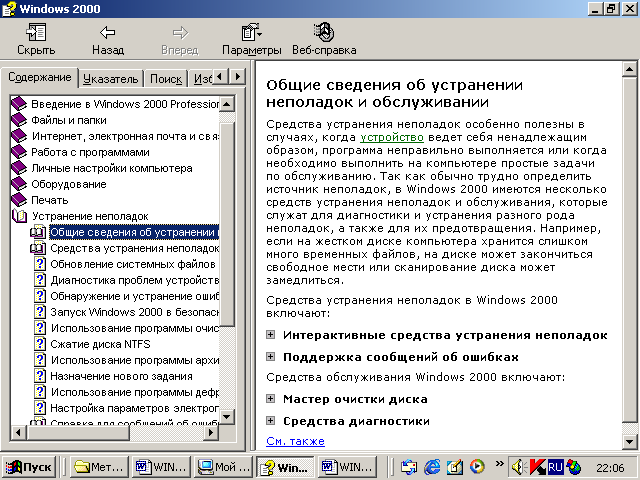Click book icon beside Интернет, электронная почта
This screenshot has height=480, width=640.
[x=19, y=136]
